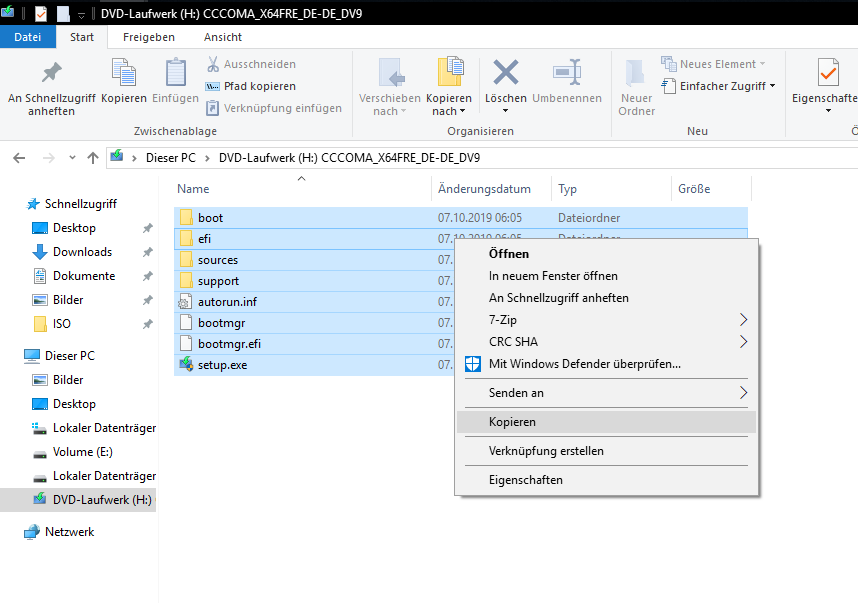This screenshot has width=858, height=603.
Task: Click the Volume (E:) drive icon
Action: point(40,453)
